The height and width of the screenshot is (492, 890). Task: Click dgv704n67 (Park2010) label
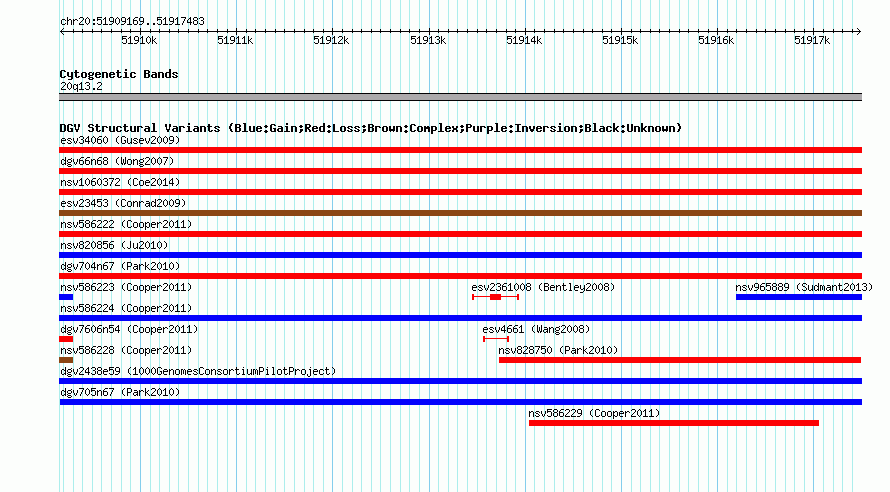(x=120, y=266)
